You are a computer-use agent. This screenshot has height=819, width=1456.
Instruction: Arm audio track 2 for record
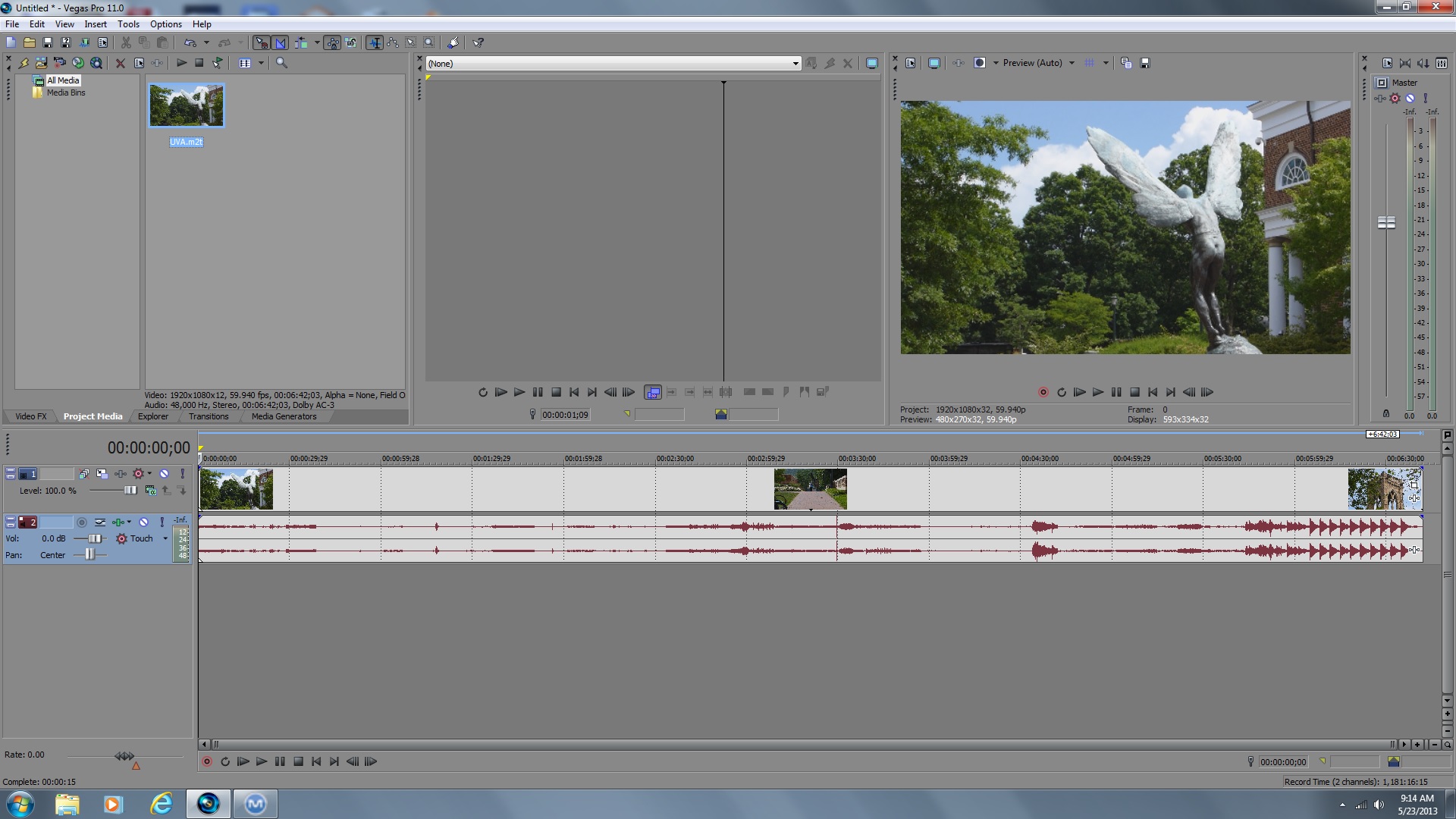click(82, 522)
